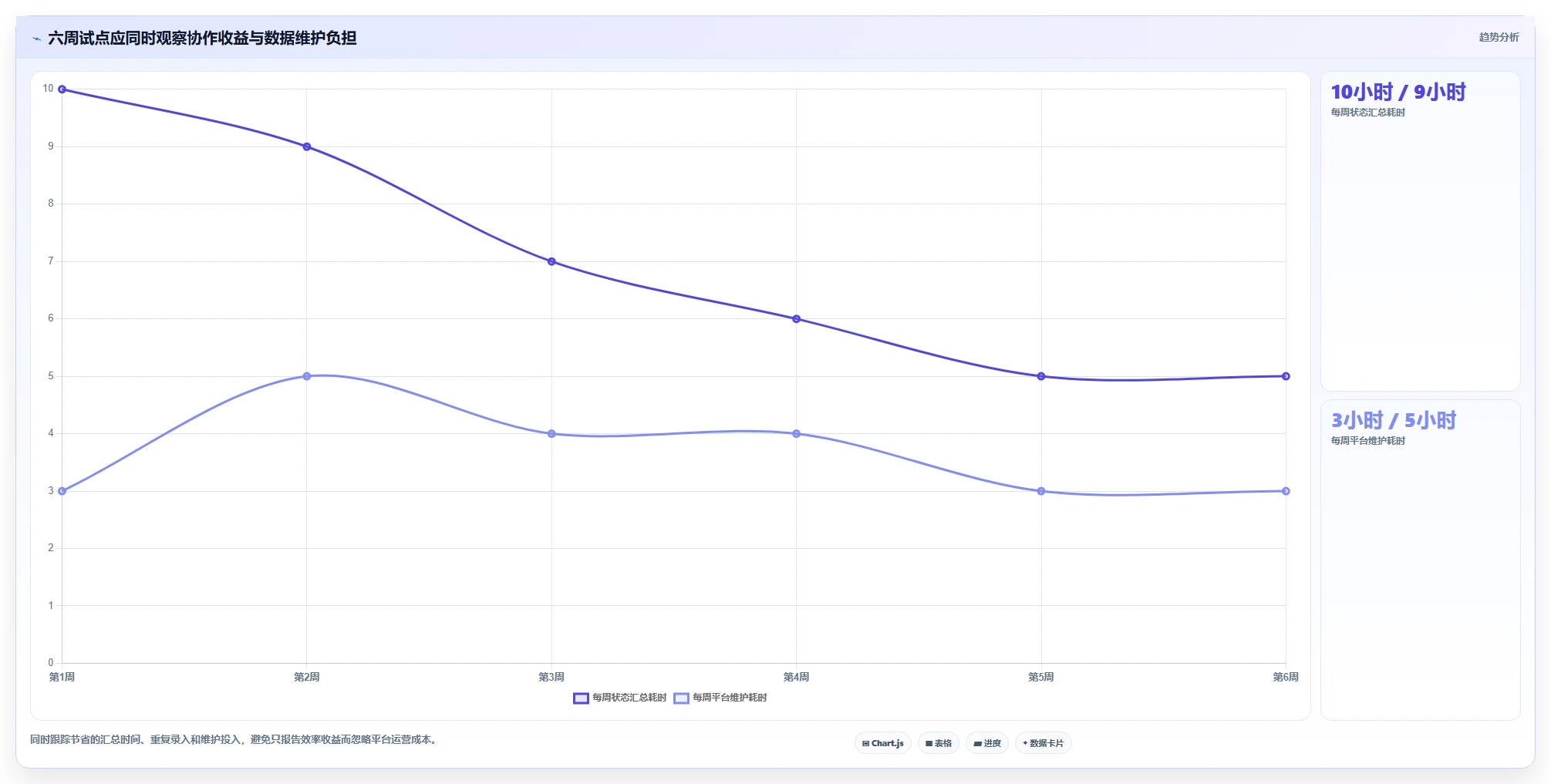
Task: Click the 趋势分析 label in header
Action: pyautogui.click(x=1499, y=37)
